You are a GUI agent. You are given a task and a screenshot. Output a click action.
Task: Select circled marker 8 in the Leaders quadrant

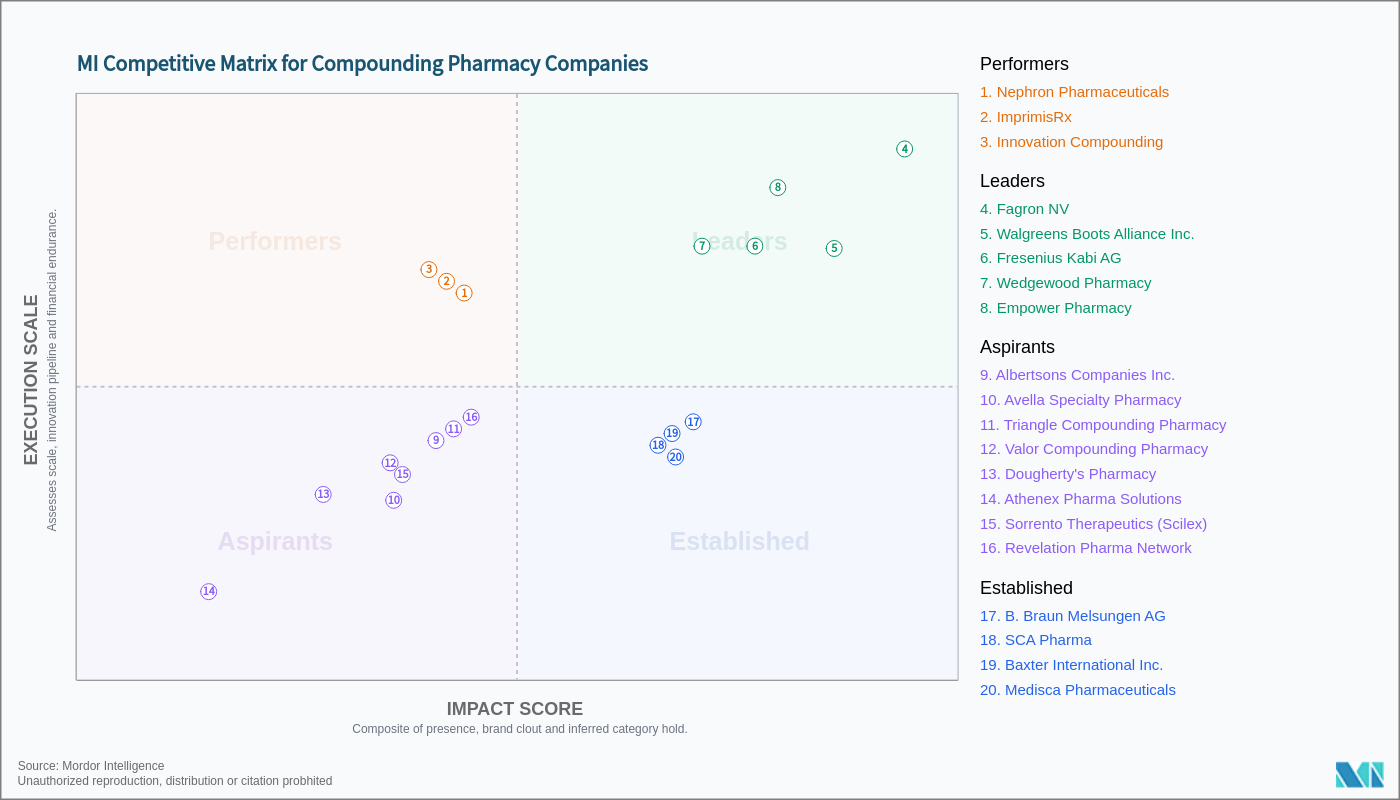778,187
